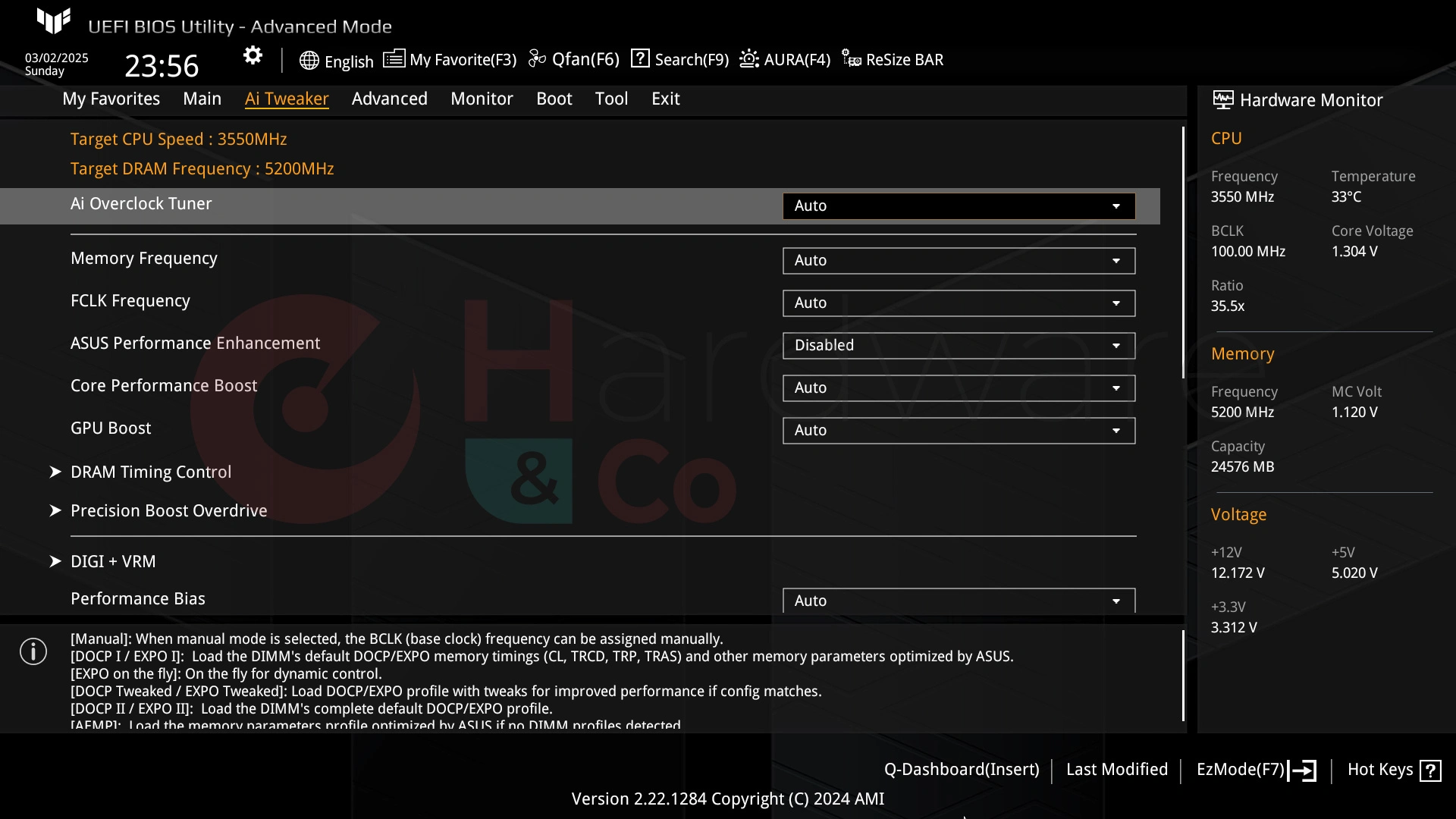Click the memory Capacity 24576 MB value

(1242, 467)
